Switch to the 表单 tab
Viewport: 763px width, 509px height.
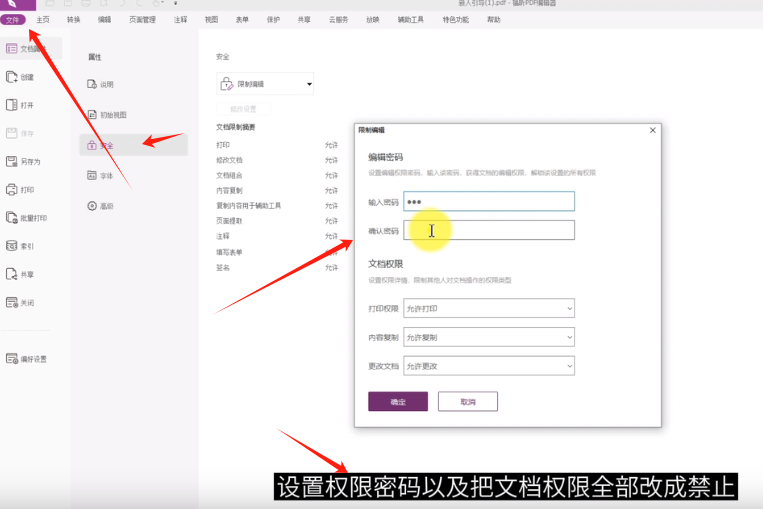(x=242, y=19)
